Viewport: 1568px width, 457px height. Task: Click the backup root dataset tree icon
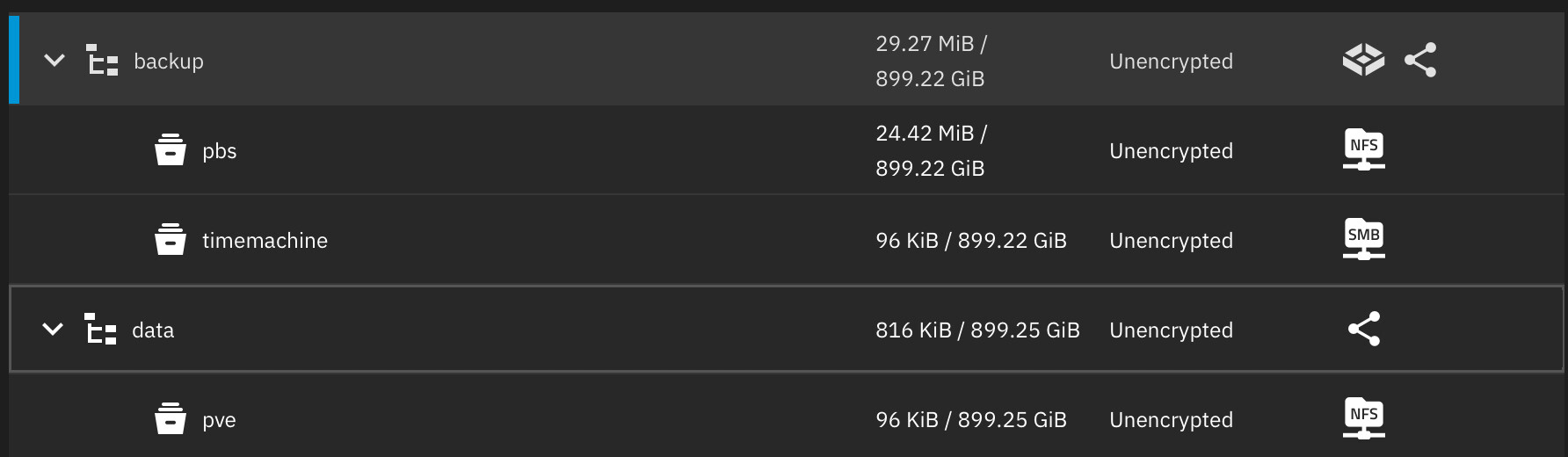click(x=102, y=61)
